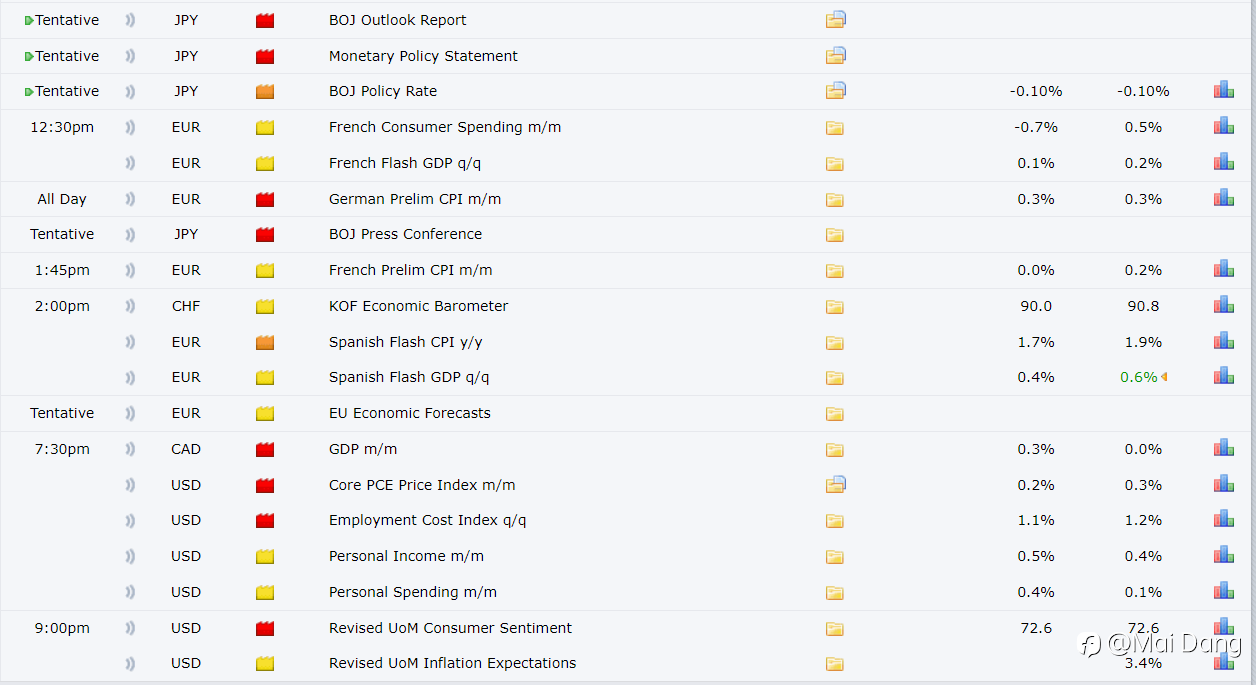Click the 1:45pm time cell
This screenshot has height=685, width=1256.
62,270
